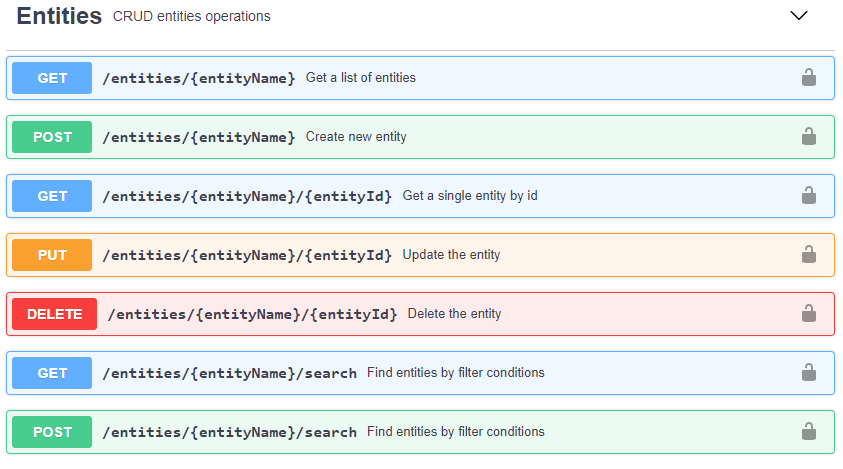This screenshot has width=843, height=469.
Task: Expand the 'Create new entity' description
Action: [x=356, y=137]
